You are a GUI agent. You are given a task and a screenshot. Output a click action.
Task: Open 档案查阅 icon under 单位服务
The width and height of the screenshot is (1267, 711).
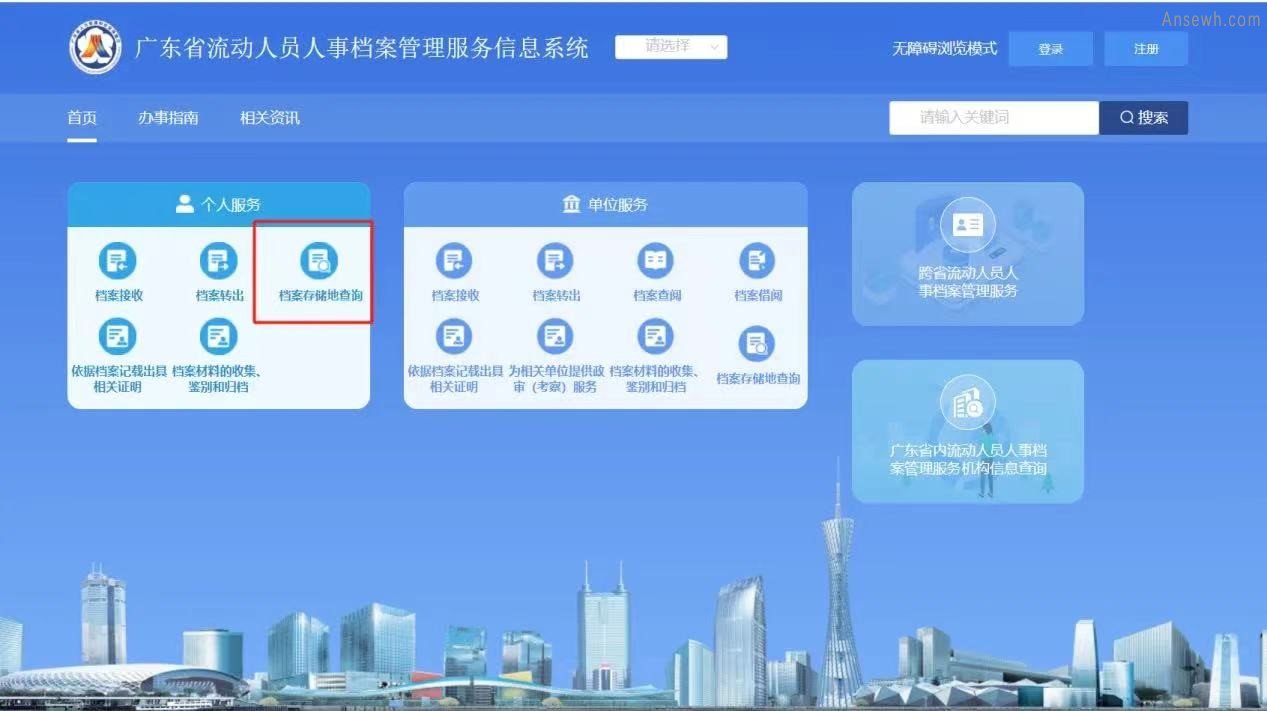(656, 262)
